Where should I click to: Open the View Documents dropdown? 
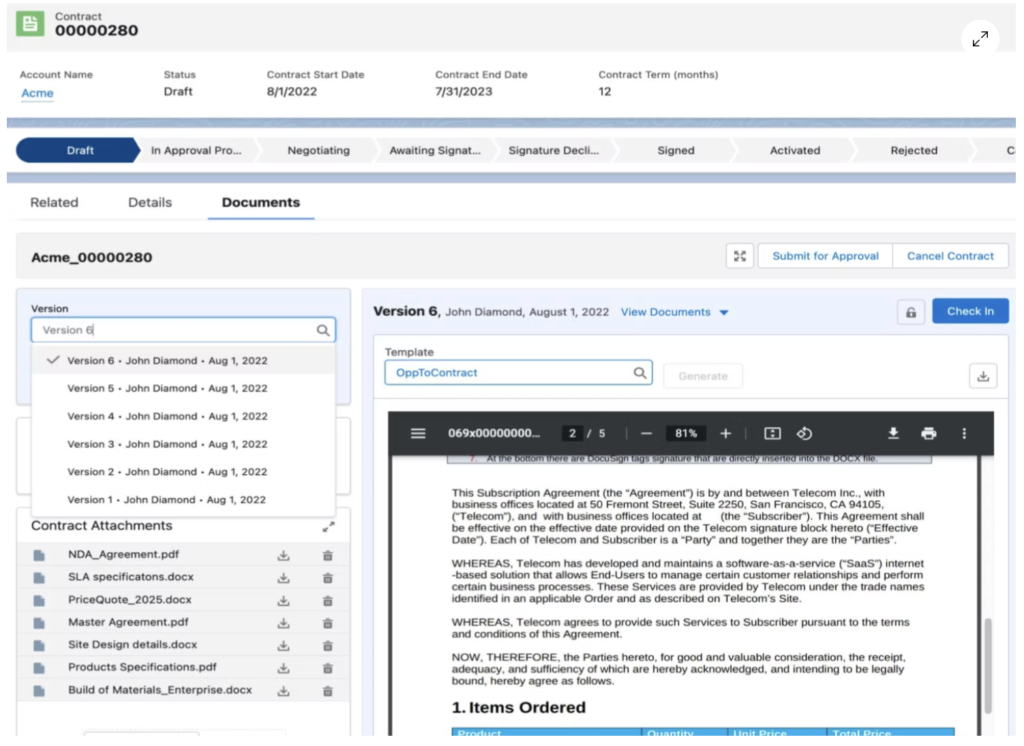[674, 311]
